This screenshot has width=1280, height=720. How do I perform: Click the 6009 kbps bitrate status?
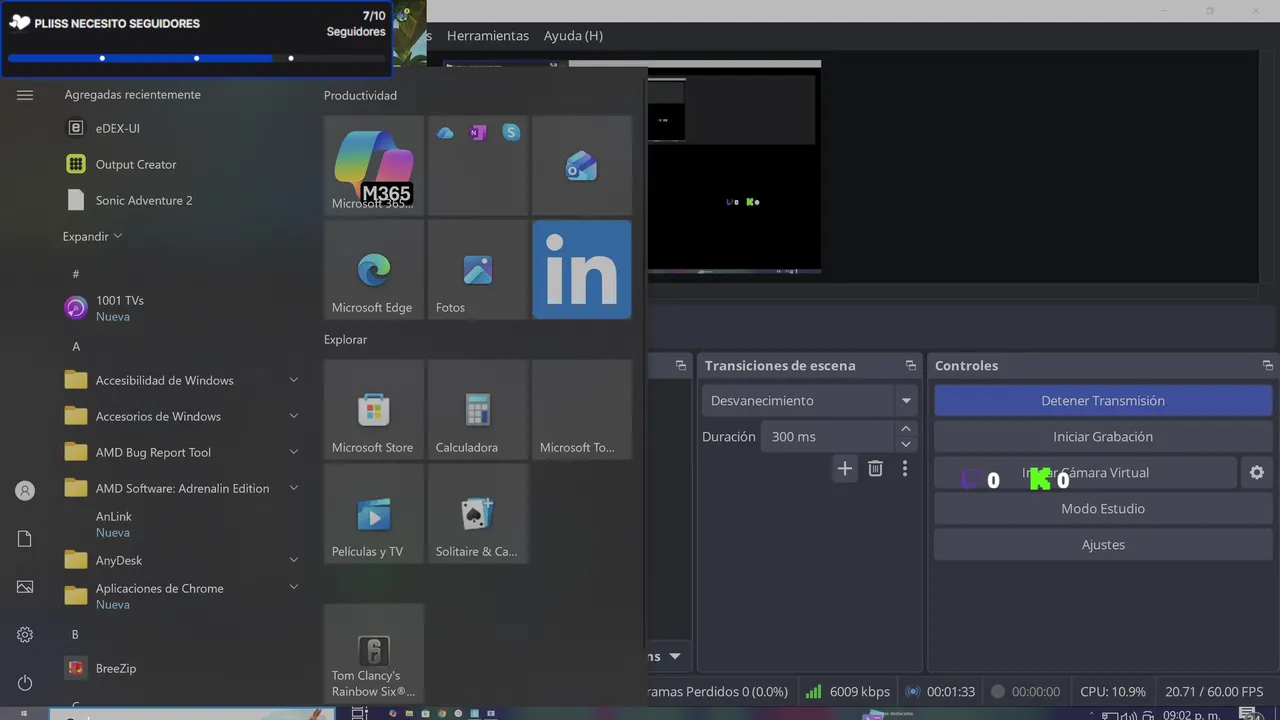(848, 692)
